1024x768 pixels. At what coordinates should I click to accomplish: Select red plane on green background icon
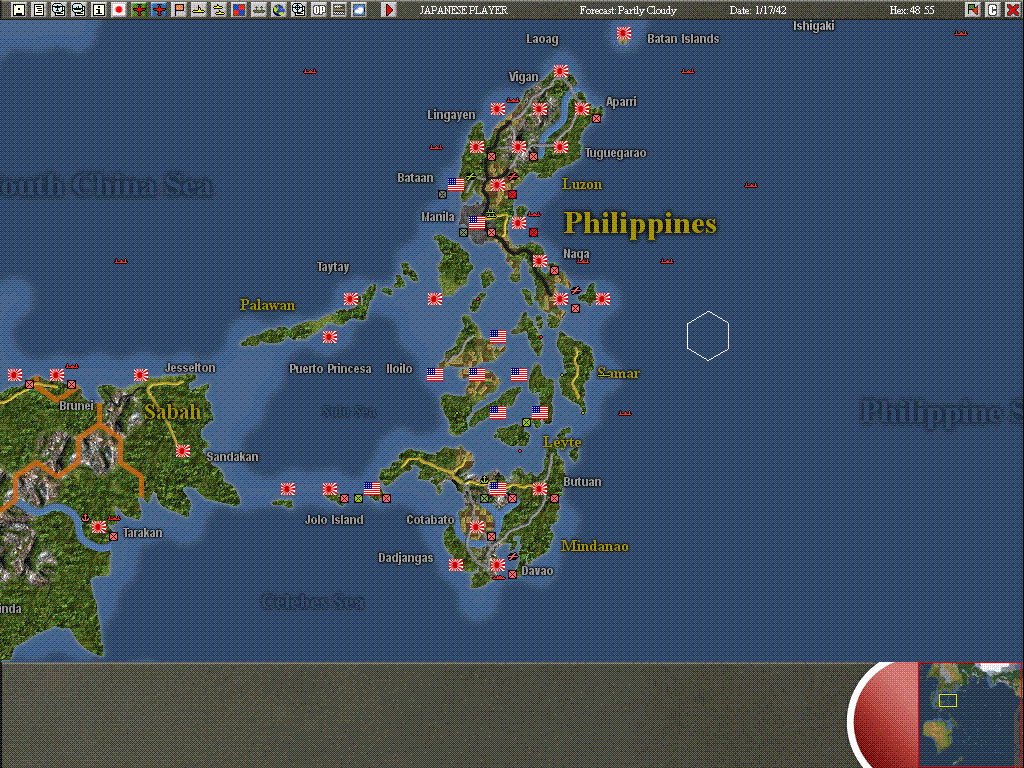(138, 10)
